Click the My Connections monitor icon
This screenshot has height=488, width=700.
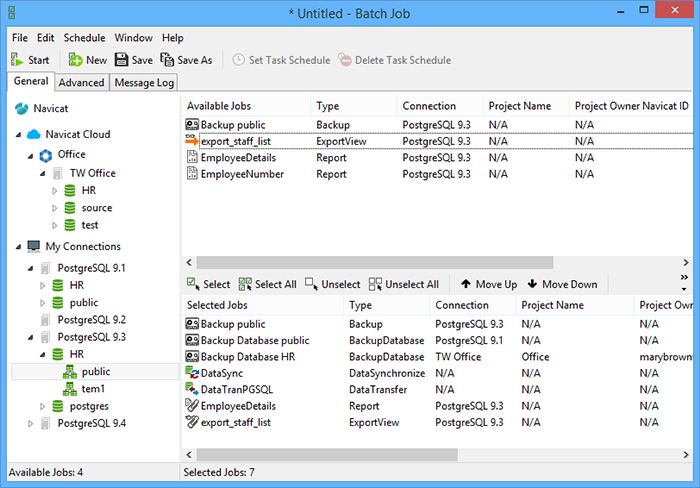click(x=33, y=246)
